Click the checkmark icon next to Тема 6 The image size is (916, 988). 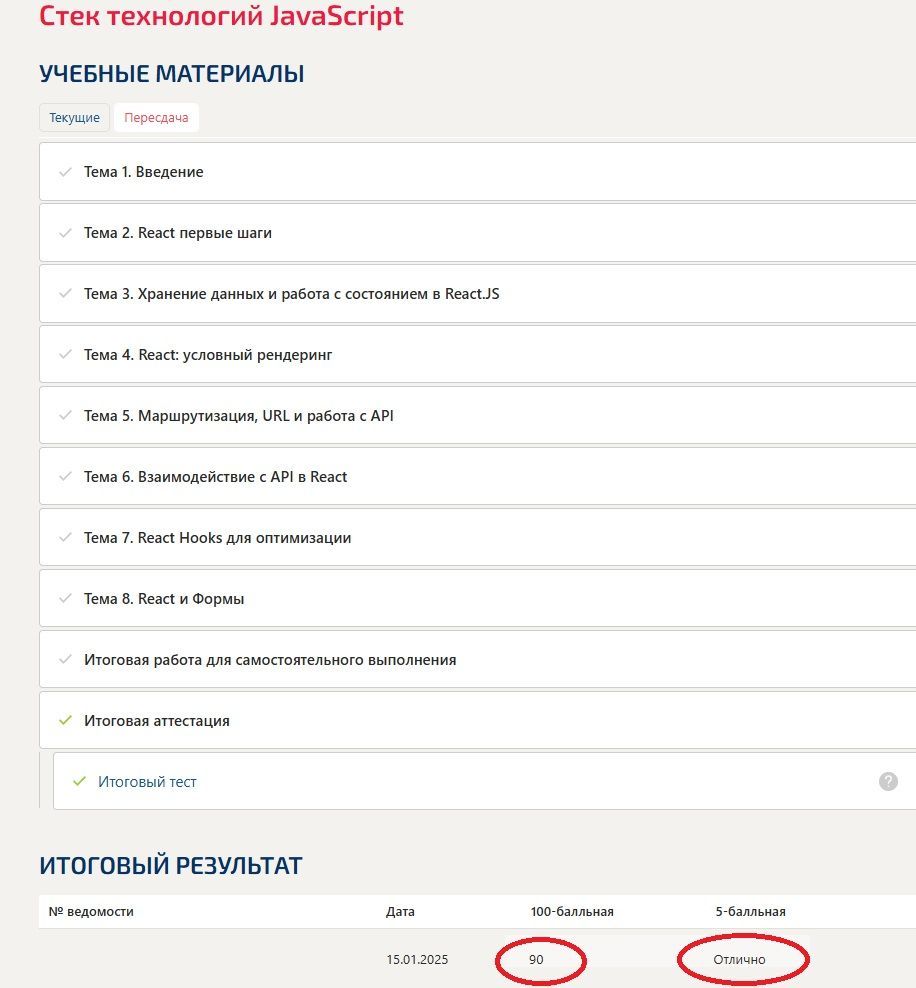65,477
